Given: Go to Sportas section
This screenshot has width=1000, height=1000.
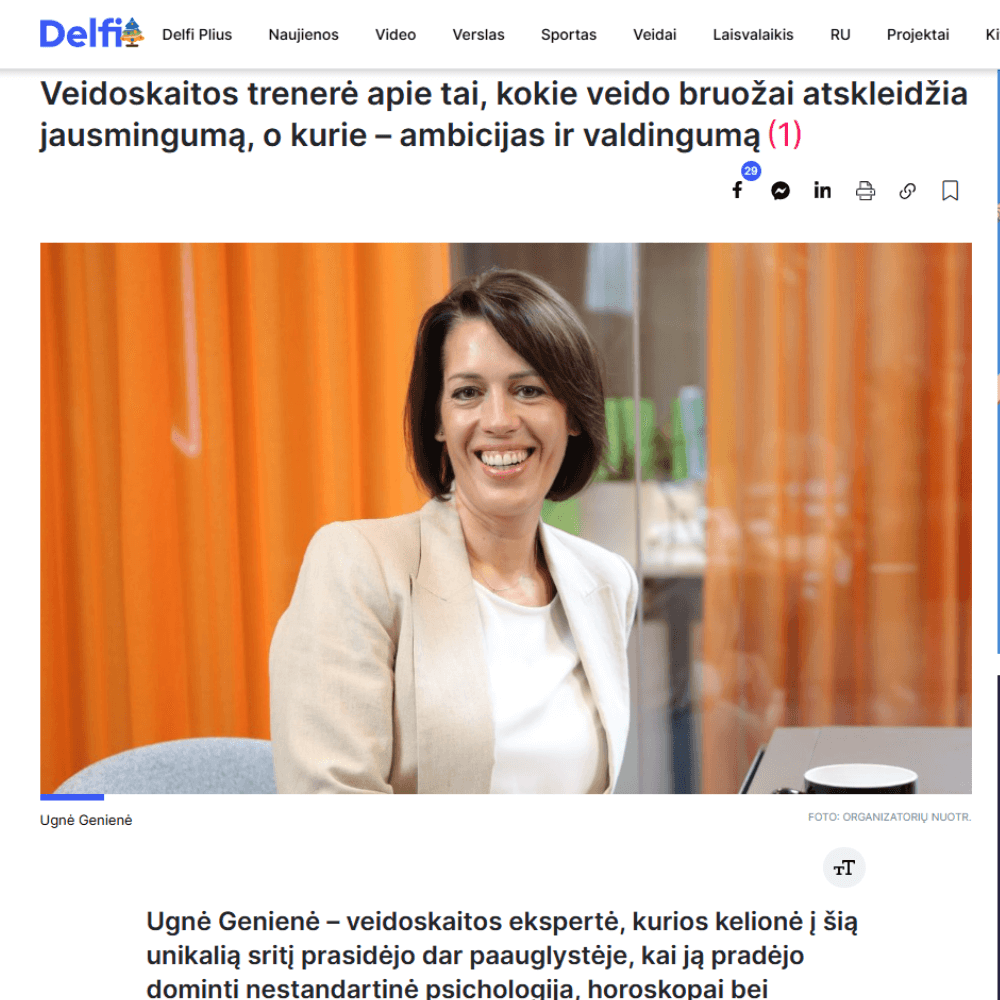Looking at the screenshot, I should coord(569,34).
